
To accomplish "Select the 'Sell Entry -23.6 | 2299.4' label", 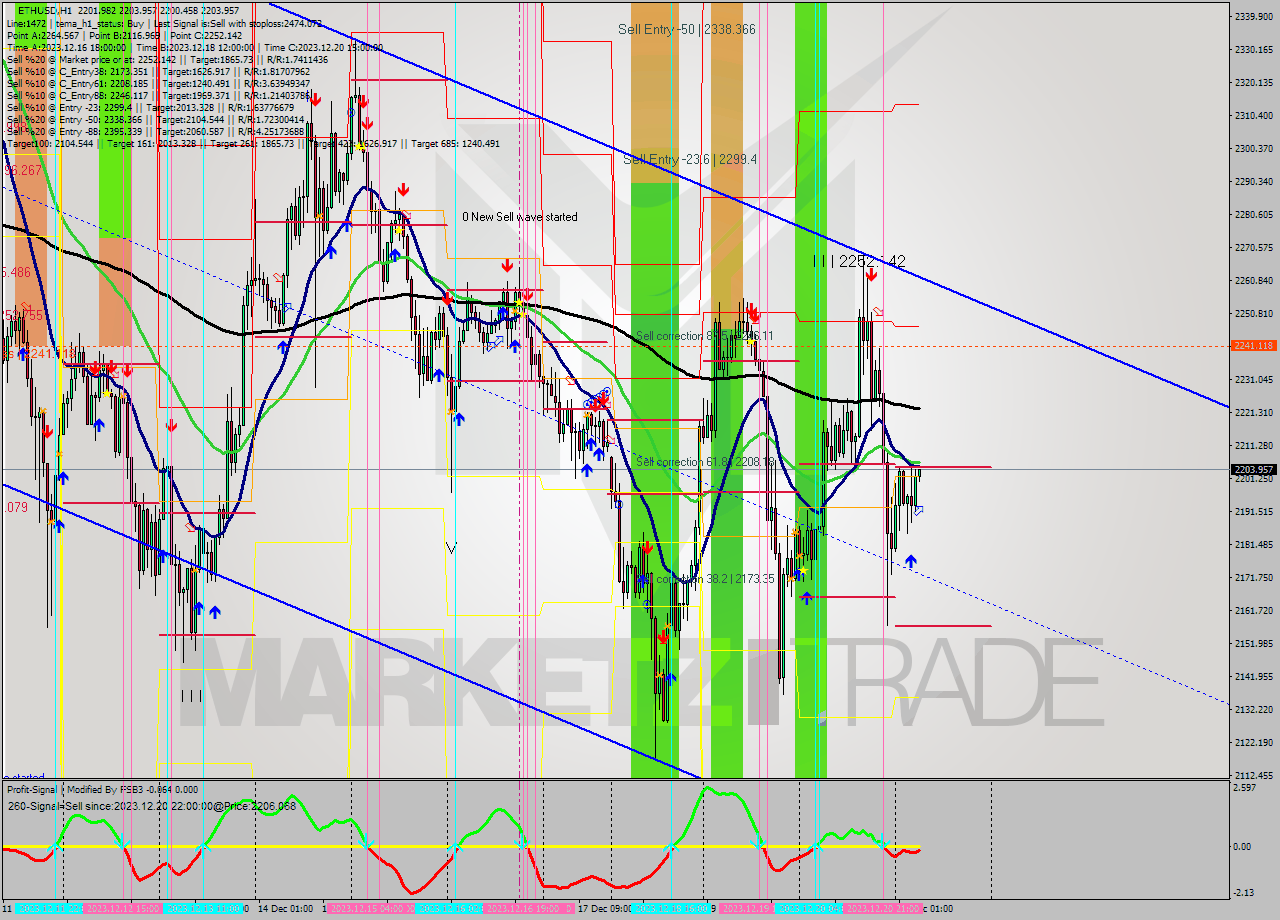I will point(690,159).
